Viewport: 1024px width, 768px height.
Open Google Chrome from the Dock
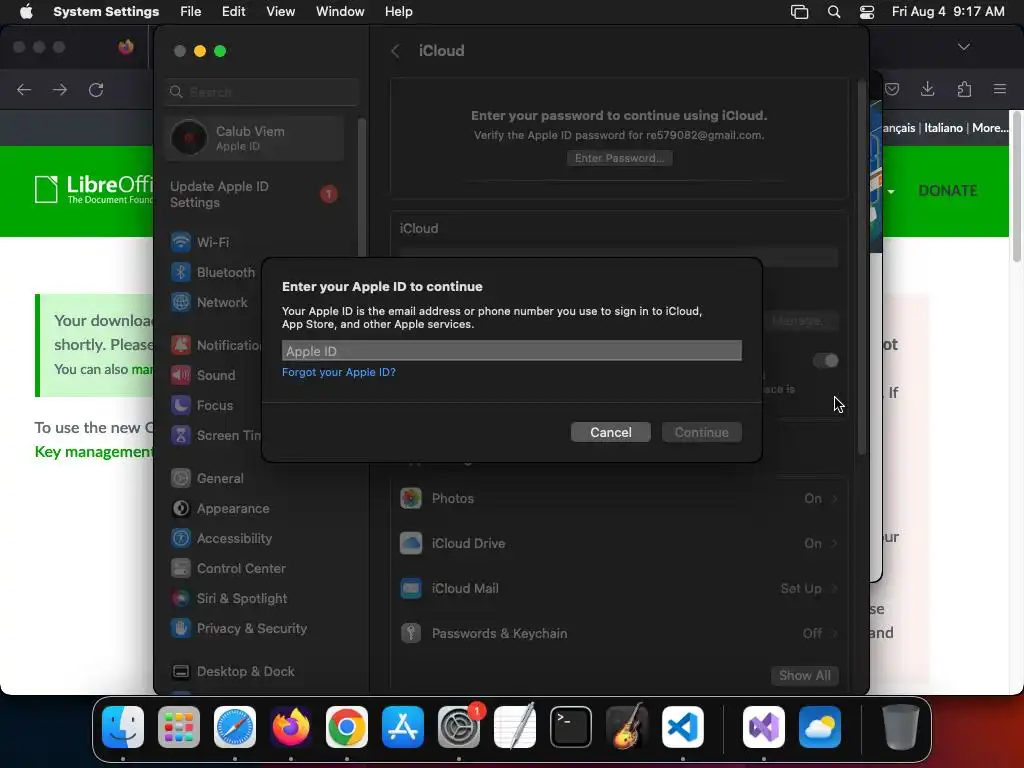(347, 727)
